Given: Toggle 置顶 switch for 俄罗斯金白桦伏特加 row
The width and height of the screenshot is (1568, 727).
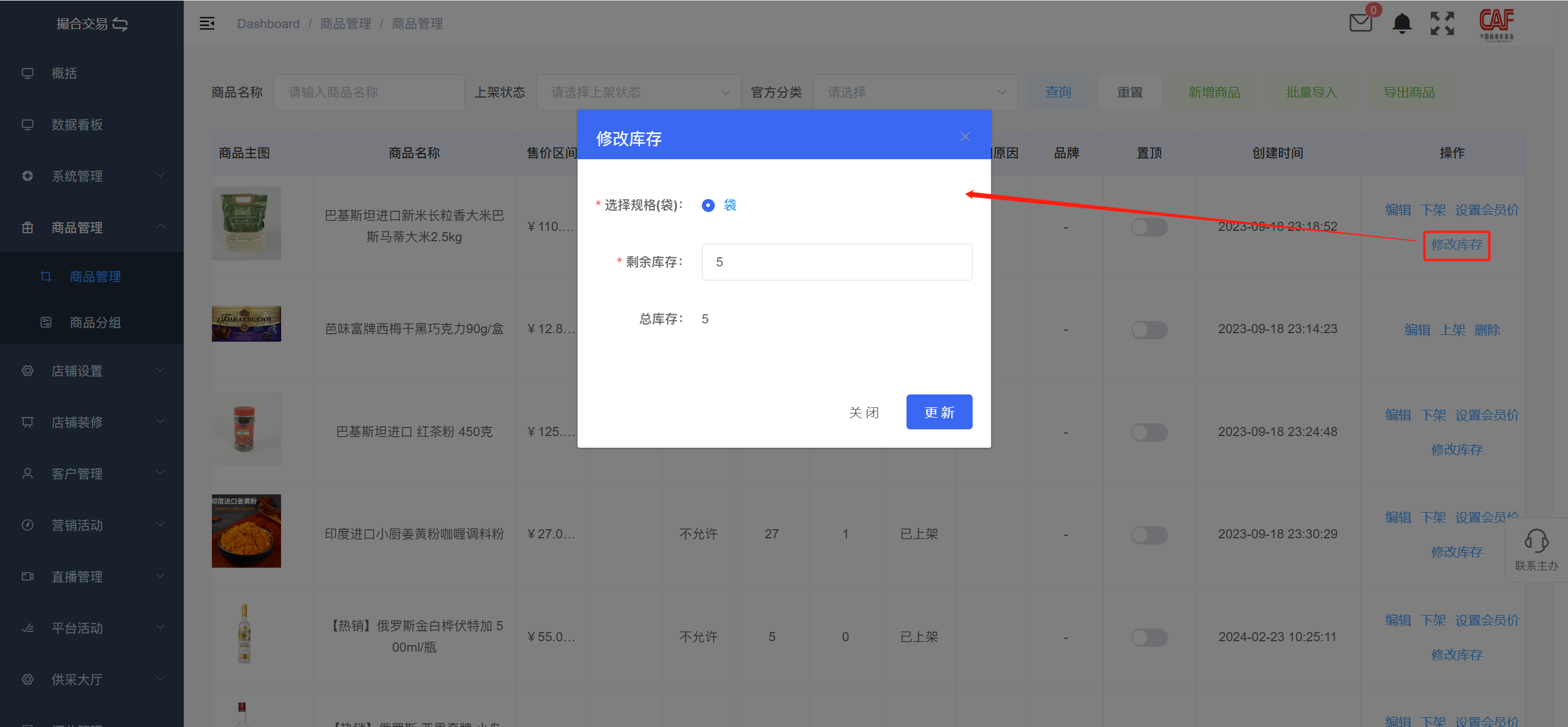Looking at the screenshot, I should point(1149,637).
